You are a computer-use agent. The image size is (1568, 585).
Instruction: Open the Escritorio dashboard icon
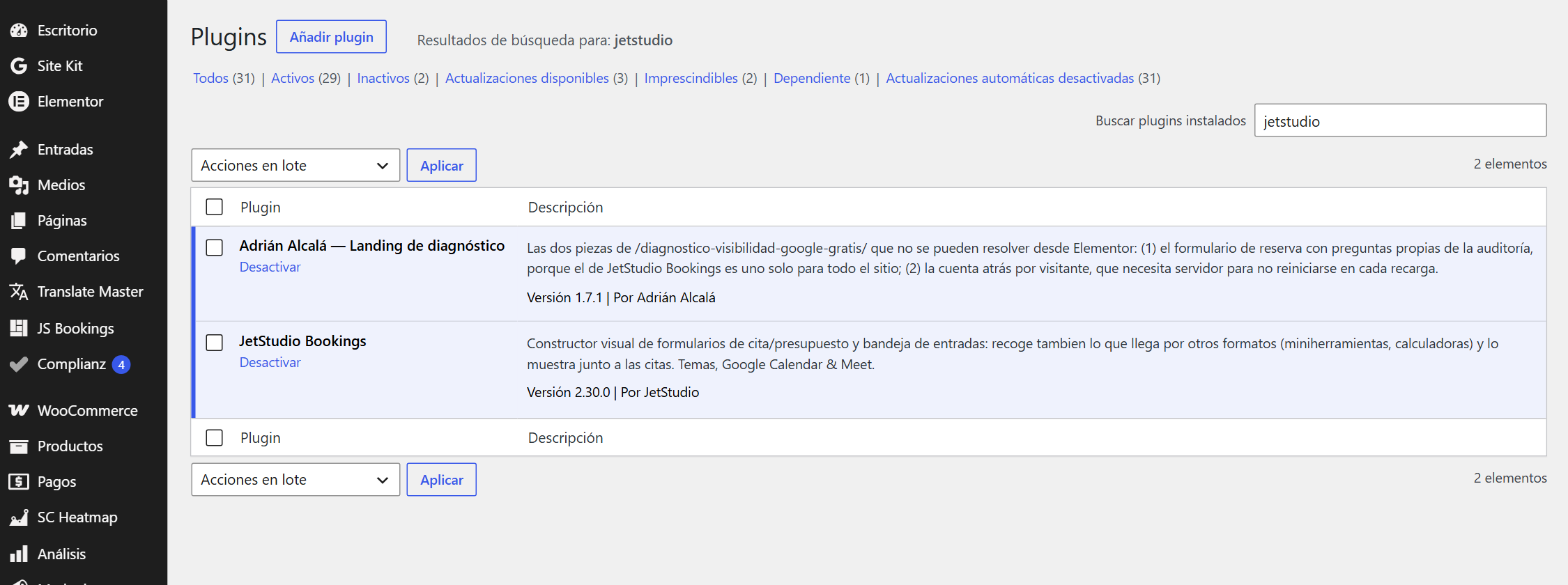pyautogui.click(x=19, y=30)
